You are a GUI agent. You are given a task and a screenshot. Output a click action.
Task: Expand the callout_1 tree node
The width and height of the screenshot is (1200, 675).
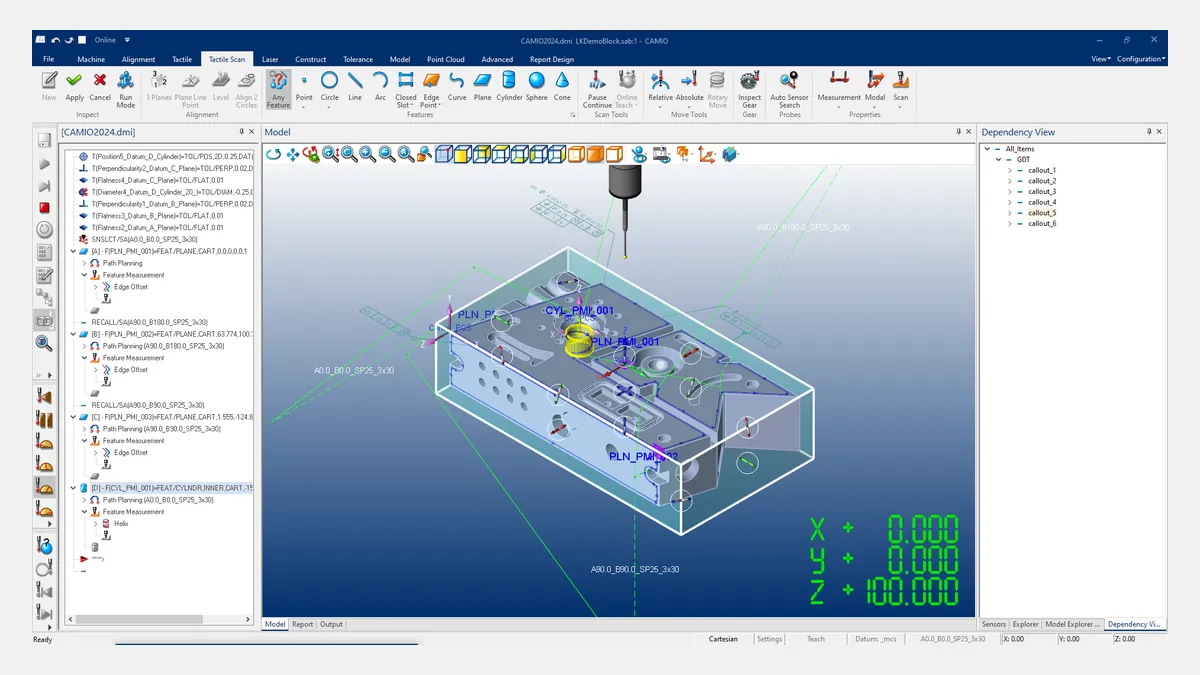click(x=1009, y=171)
